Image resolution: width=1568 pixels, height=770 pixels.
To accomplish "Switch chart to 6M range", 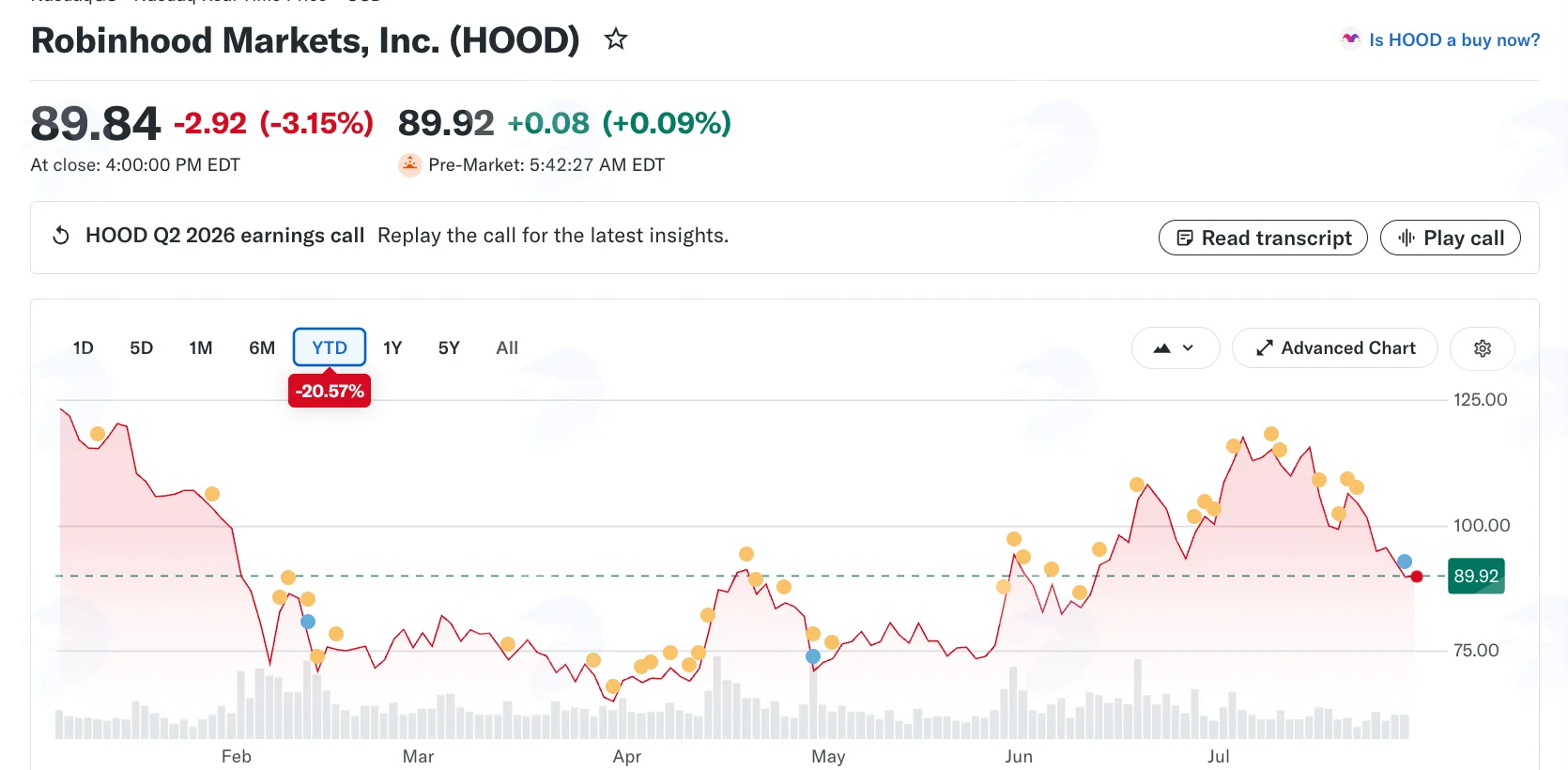I will tap(262, 348).
